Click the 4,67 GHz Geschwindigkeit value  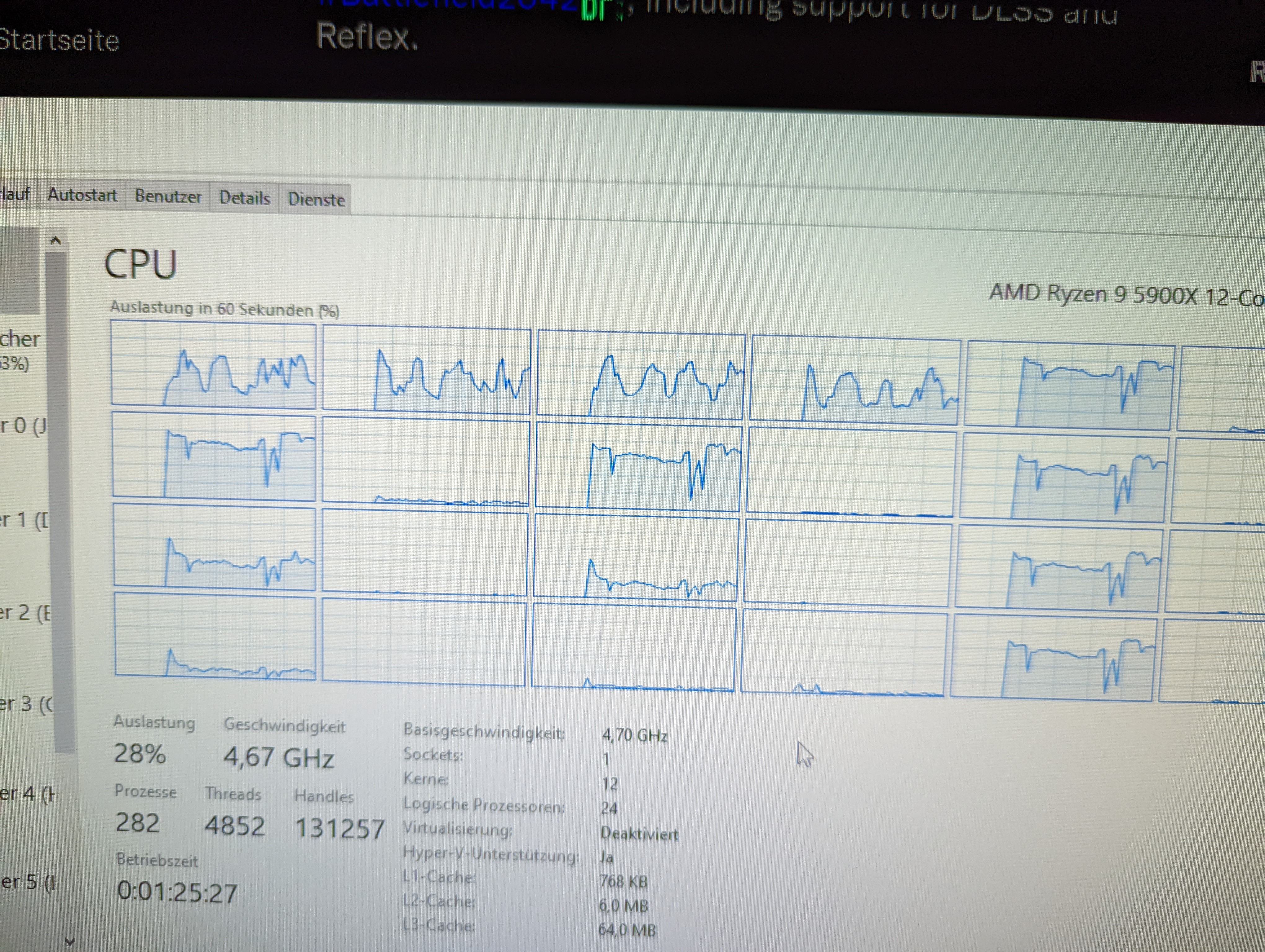pos(278,757)
